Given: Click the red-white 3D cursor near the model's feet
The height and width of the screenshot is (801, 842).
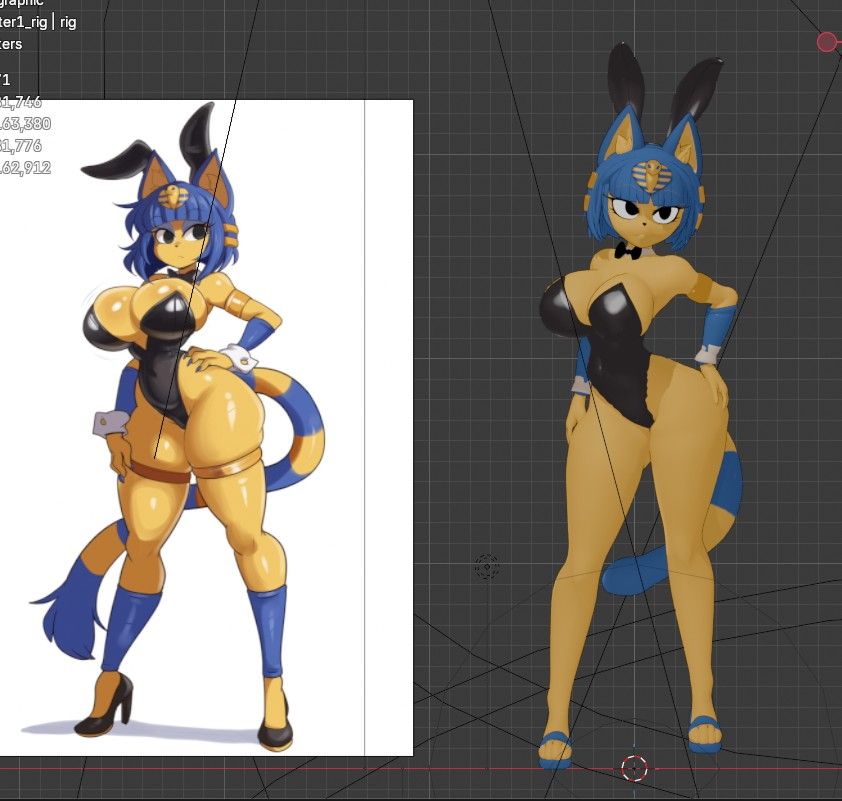Looking at the screenshot, I should tap(634, 768).
